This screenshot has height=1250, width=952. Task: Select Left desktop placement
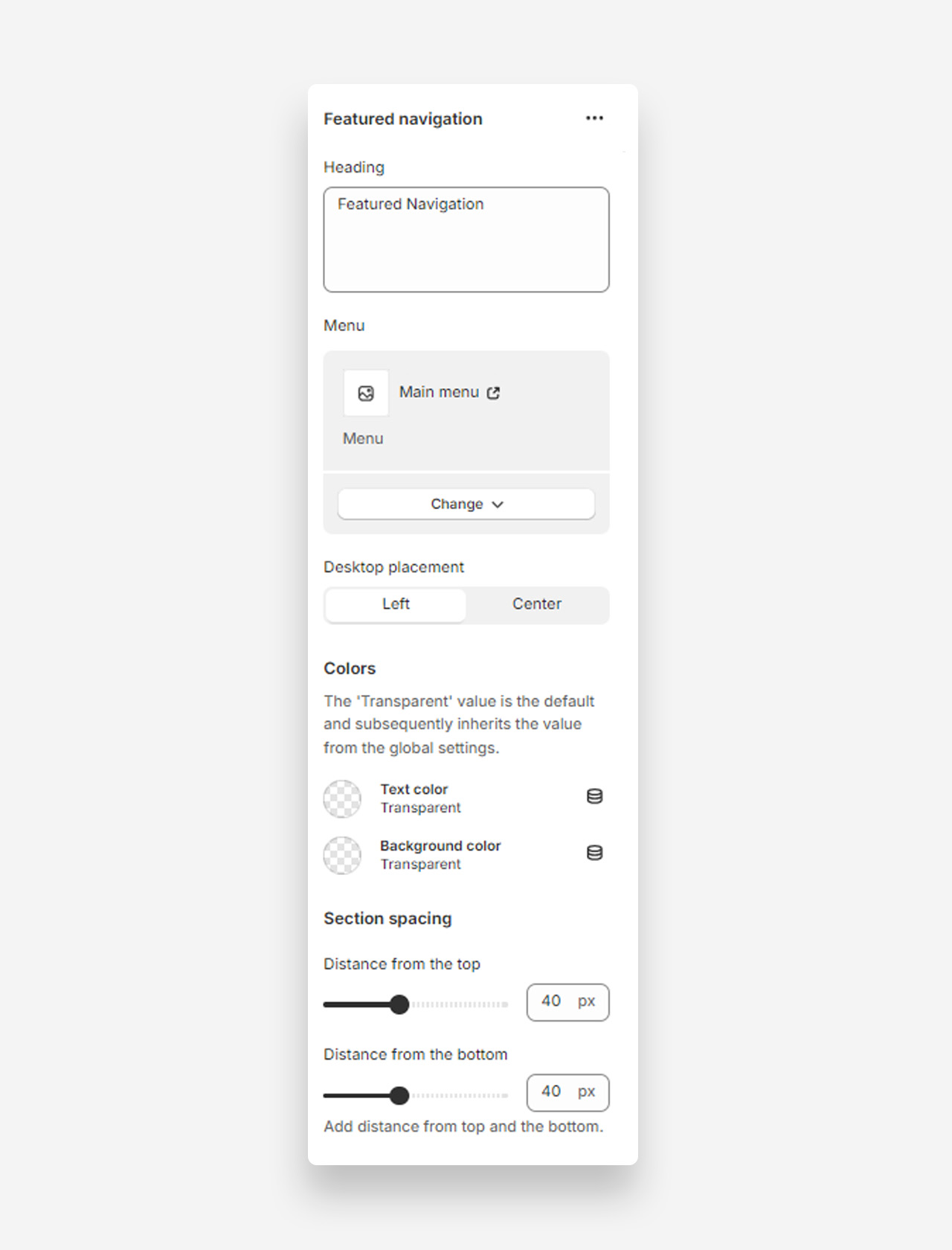click(x=396, y=604)
